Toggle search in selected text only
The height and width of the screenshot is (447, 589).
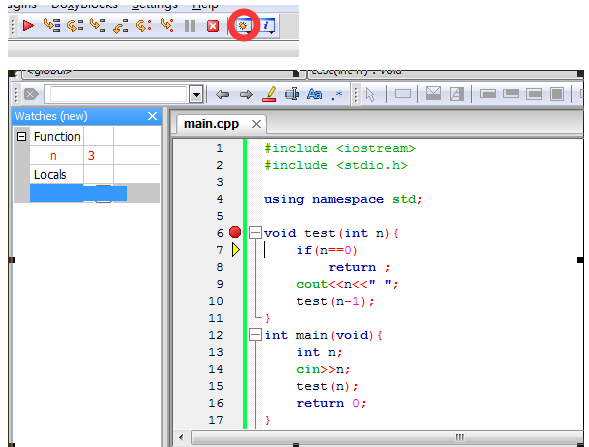point(292,94)
